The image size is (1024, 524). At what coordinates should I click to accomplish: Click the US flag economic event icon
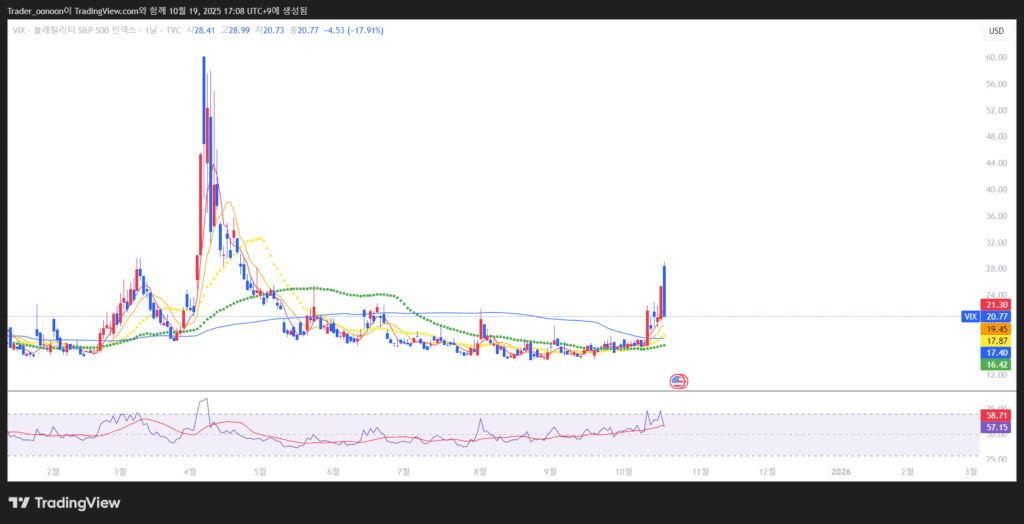(x=678, y=380)
